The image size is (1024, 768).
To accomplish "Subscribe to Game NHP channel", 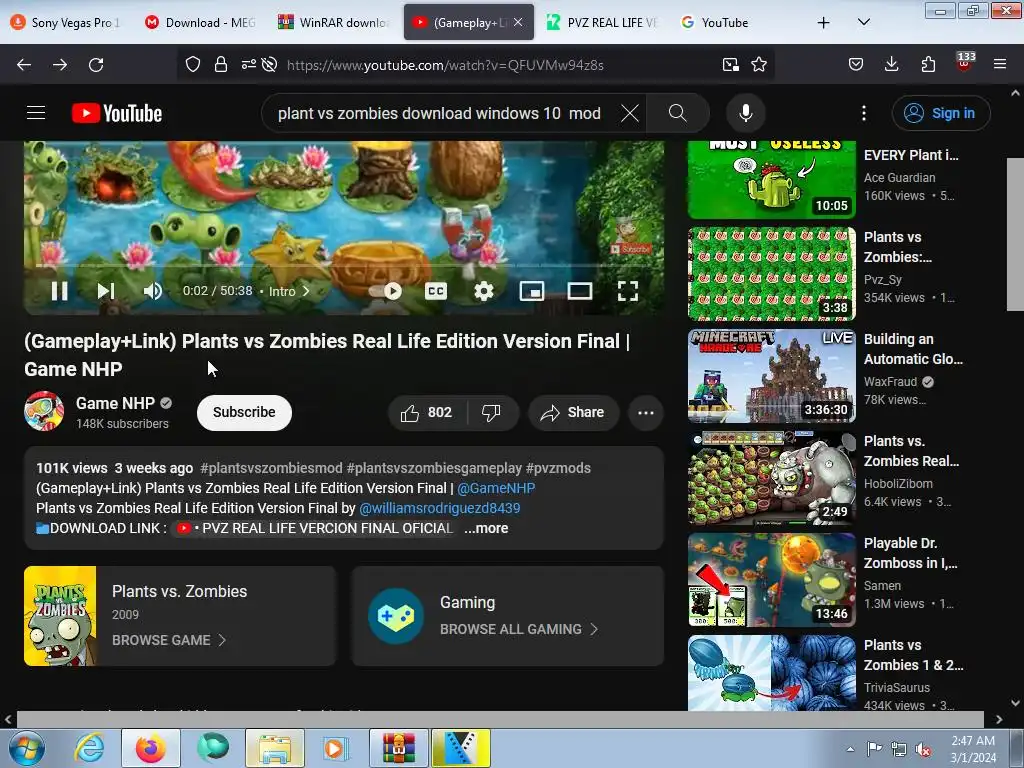I will tap(244, 412).
